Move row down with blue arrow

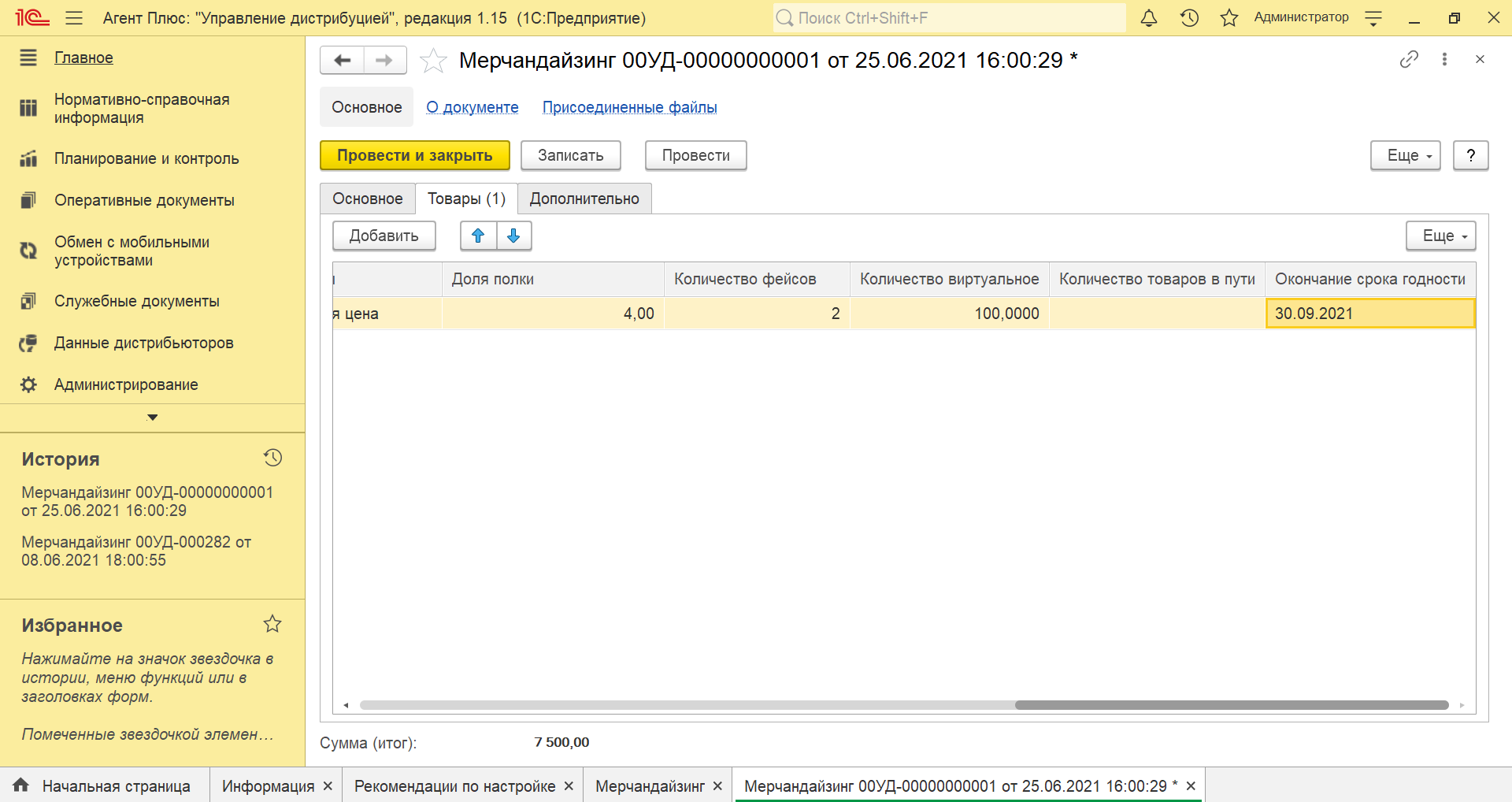513,236
